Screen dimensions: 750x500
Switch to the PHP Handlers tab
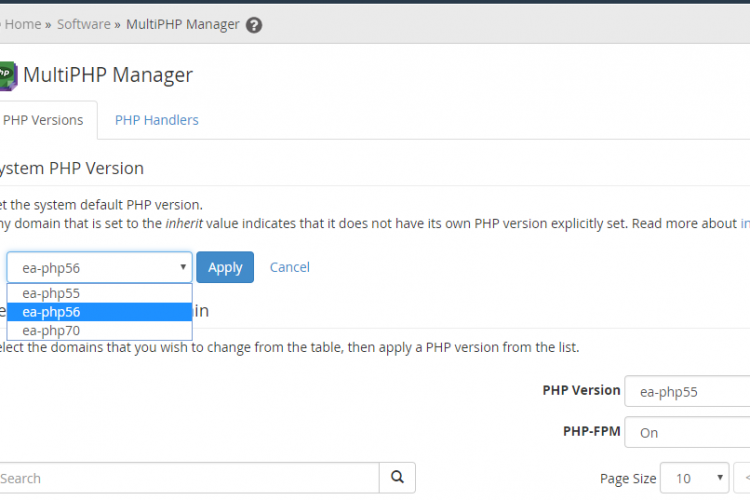156,120
